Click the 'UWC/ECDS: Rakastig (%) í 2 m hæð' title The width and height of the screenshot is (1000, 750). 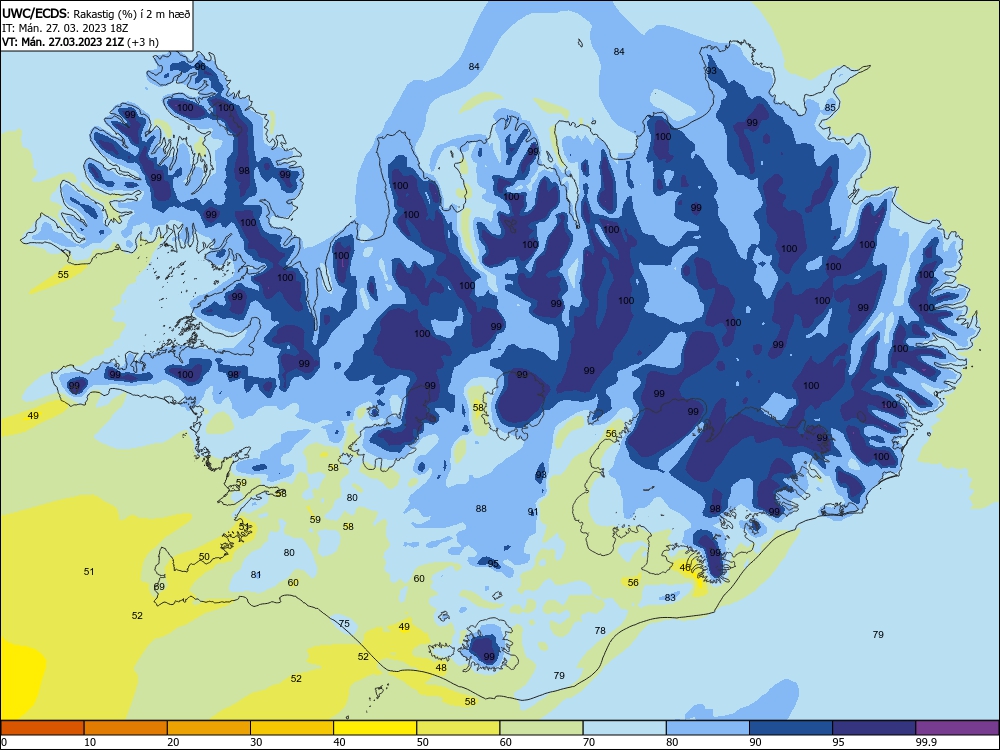(96, 13)
